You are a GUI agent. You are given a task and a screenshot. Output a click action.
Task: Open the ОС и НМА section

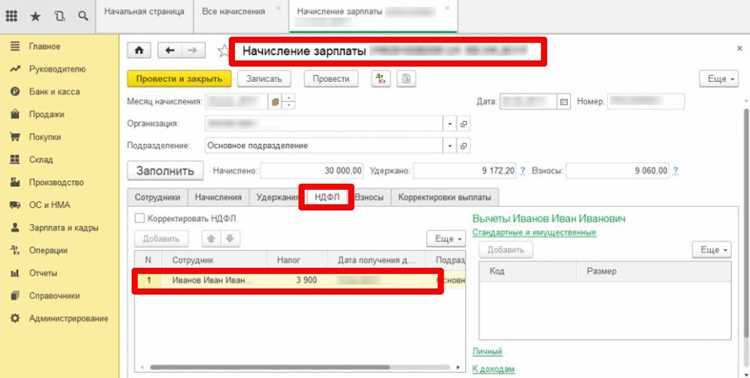tap(49, 205)
